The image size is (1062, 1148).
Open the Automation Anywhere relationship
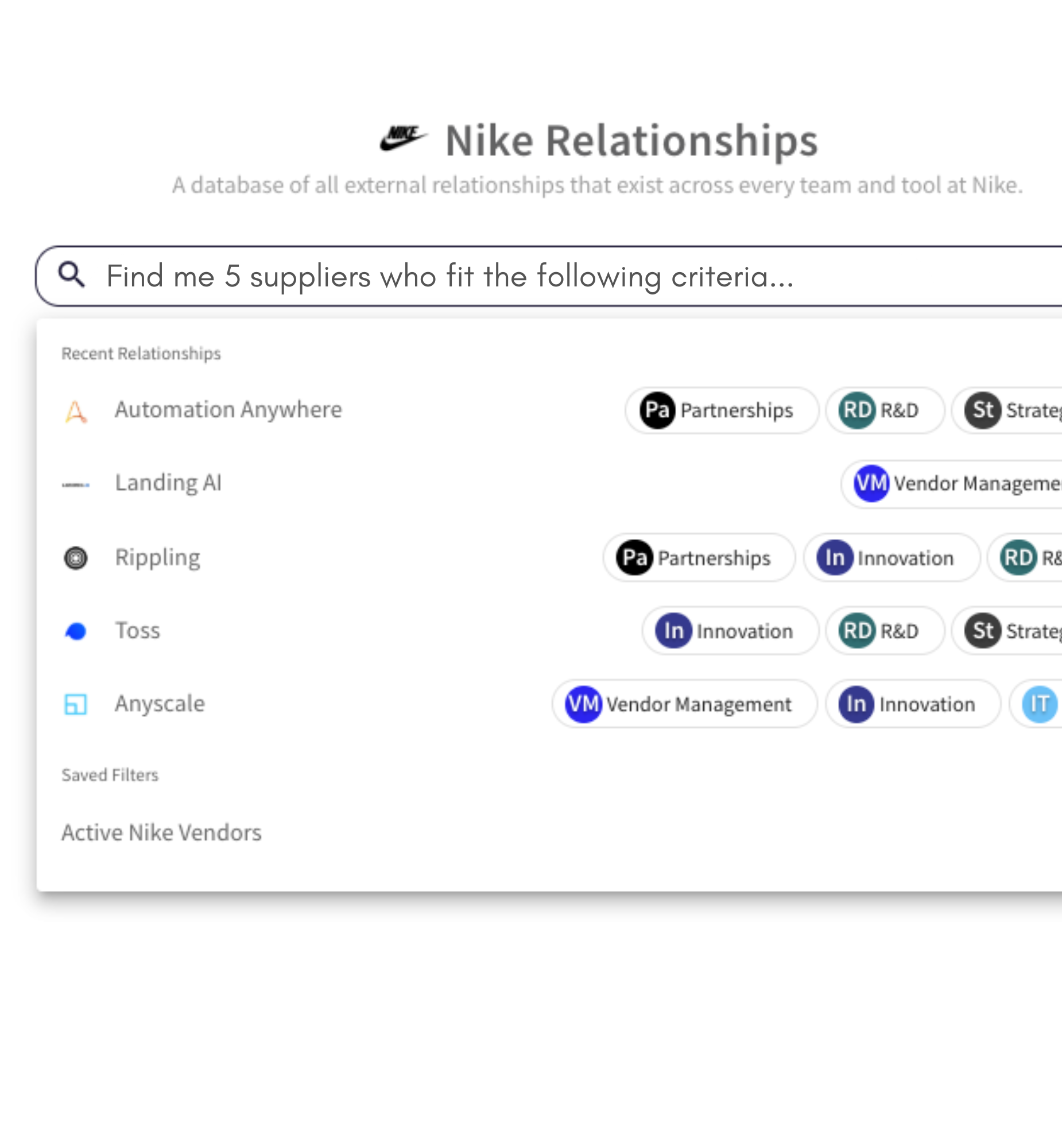click(228, 410)
